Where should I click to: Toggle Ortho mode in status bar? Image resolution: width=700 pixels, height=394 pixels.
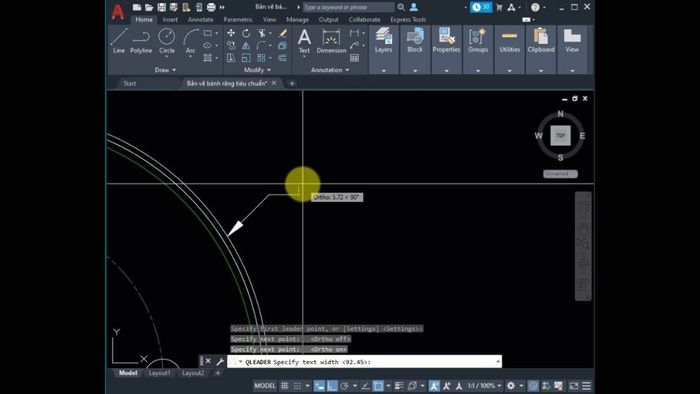332,386
